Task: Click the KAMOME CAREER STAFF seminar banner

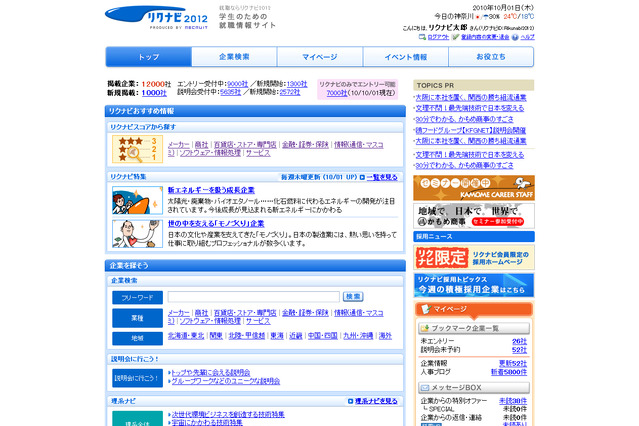Action: 474,188
